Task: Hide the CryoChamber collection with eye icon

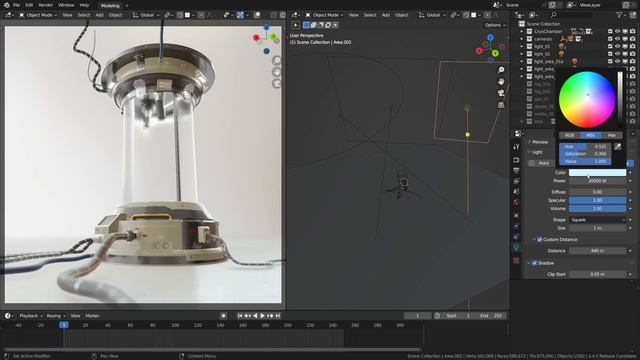Action: tap(618, 31)
